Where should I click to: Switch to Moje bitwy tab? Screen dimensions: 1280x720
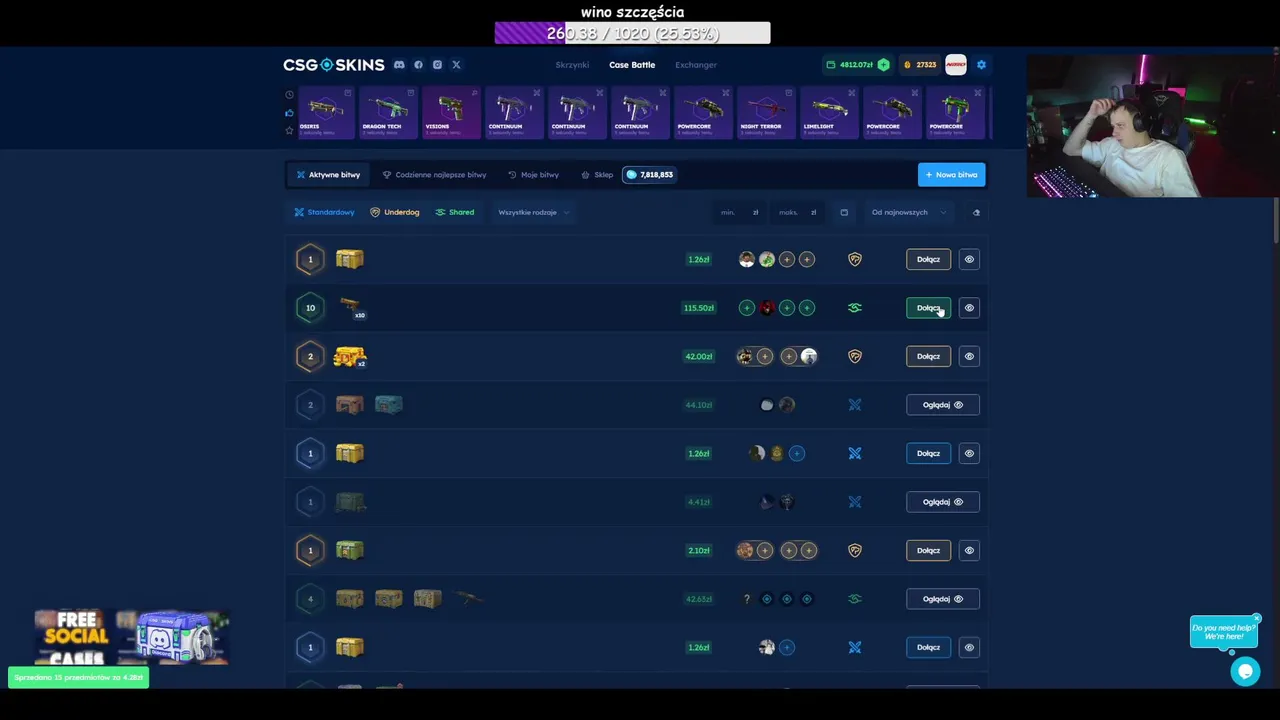(x=533, y=175)
